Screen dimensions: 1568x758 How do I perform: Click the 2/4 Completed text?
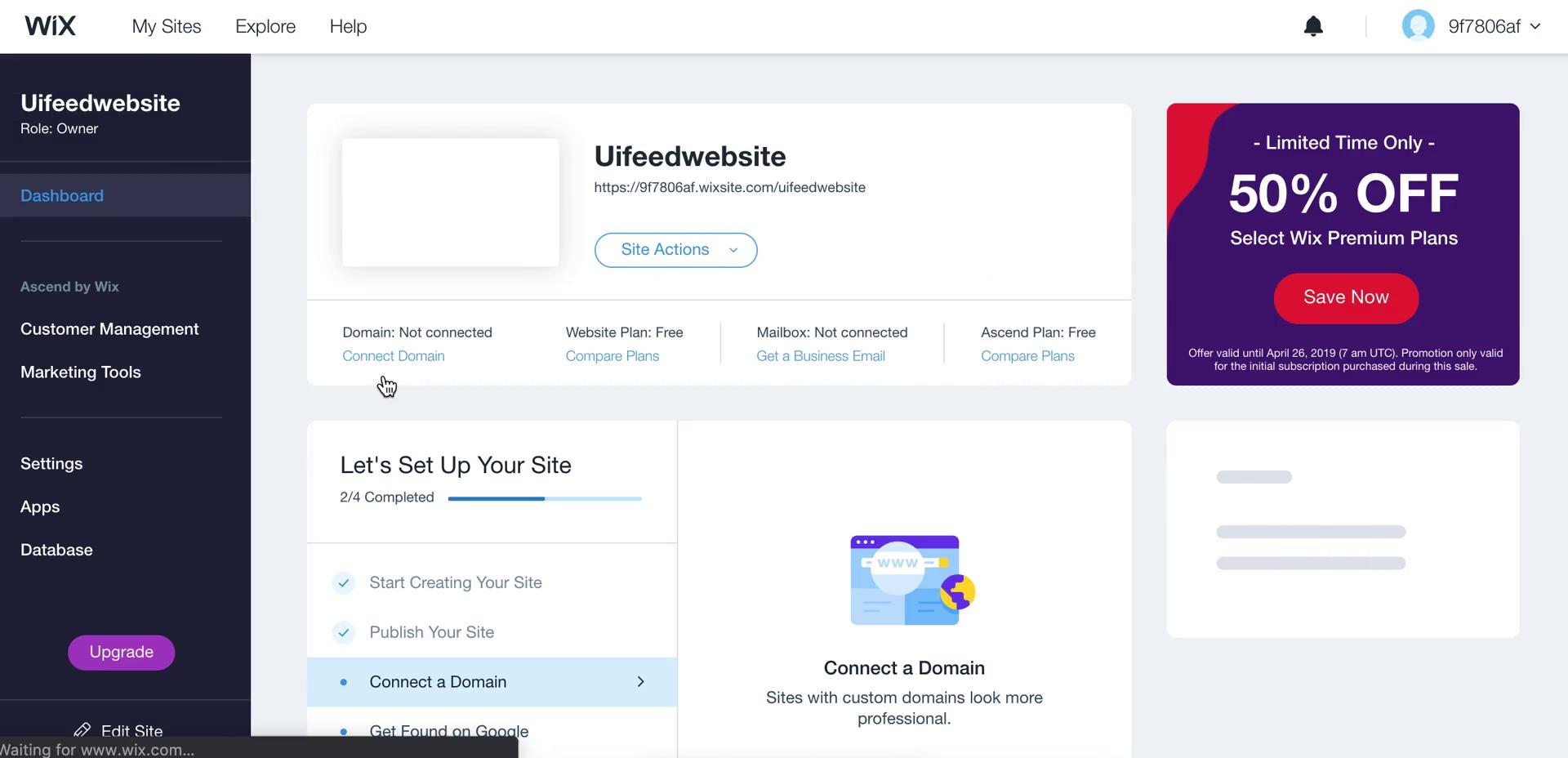point(387,497)
